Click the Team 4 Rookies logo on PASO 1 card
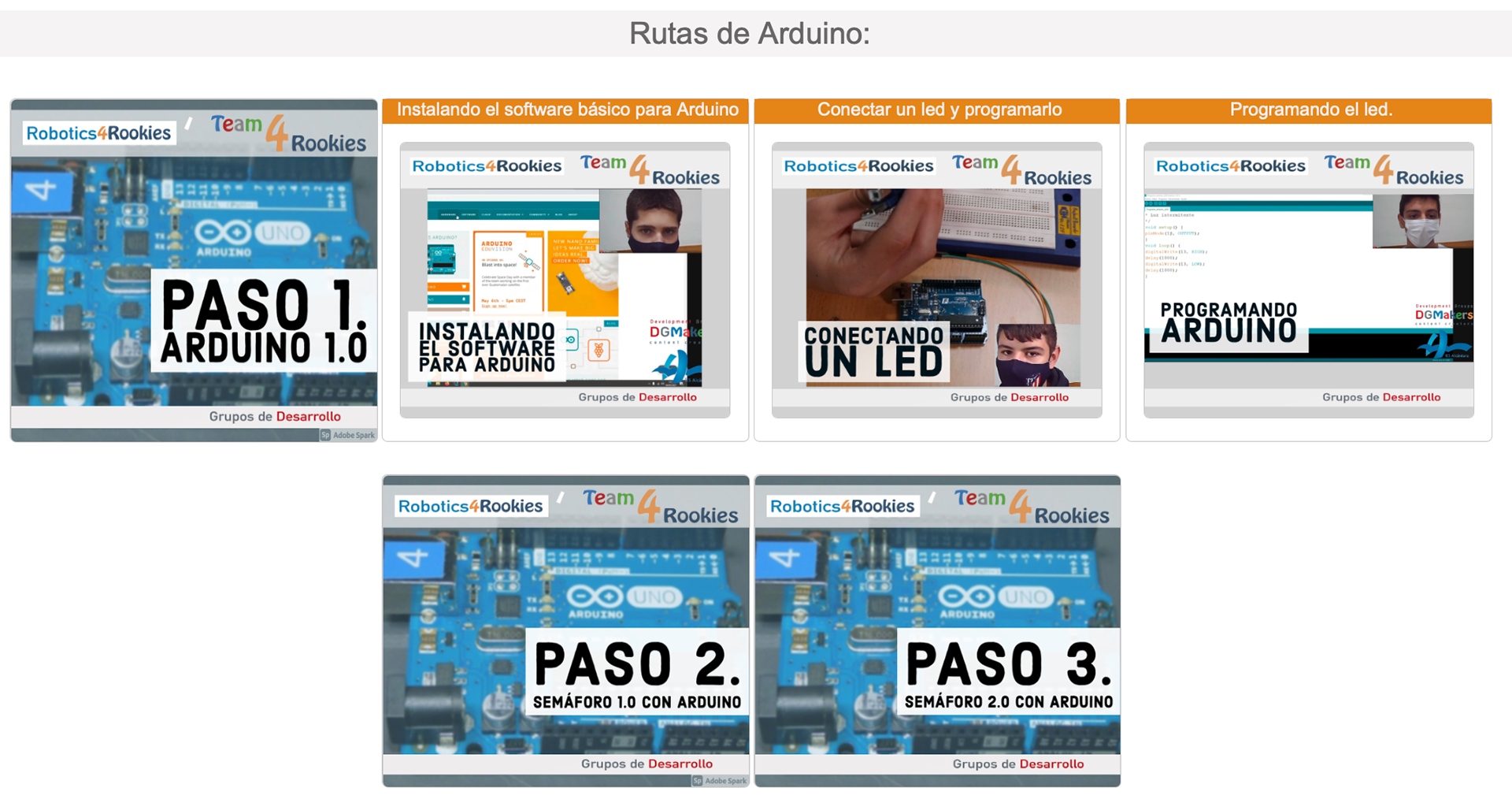The image size is (1512, 799). point(288,133)
